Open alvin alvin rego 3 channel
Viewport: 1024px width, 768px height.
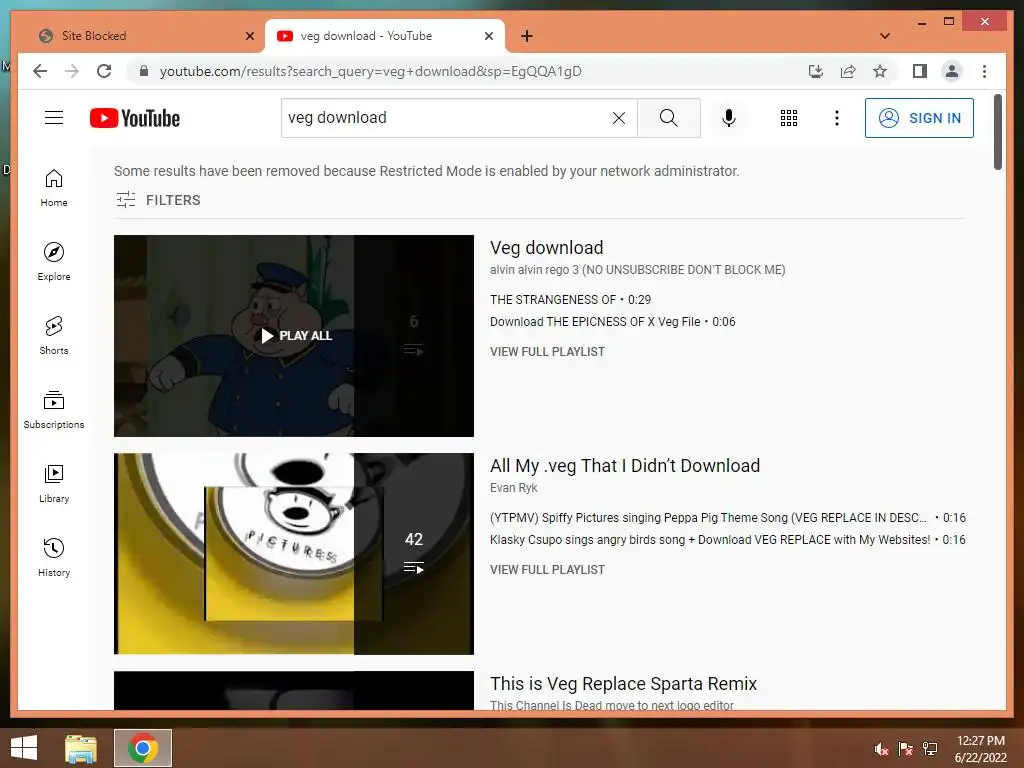pos(637,270)
